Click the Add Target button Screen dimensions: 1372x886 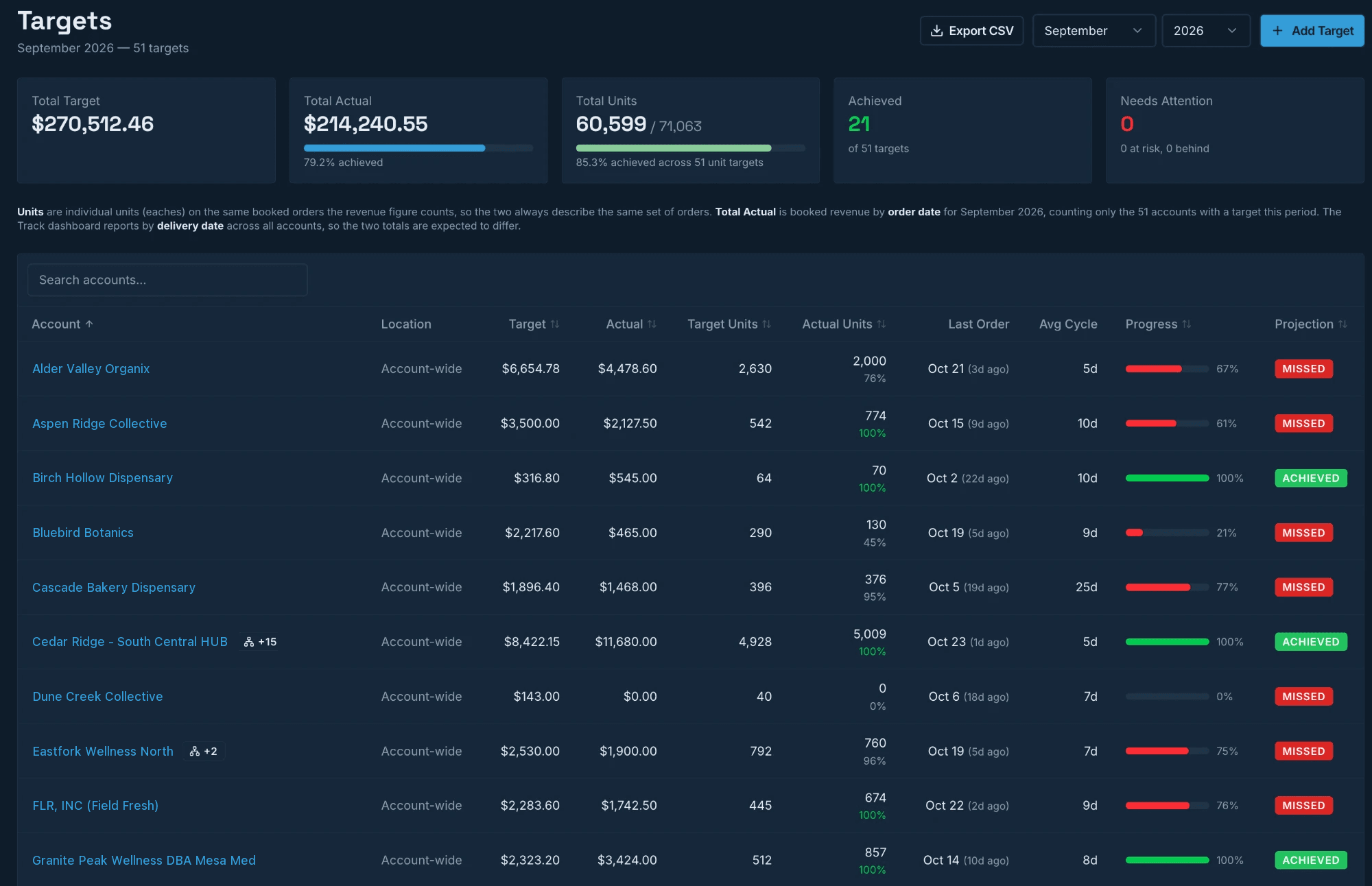(1312, 31)
